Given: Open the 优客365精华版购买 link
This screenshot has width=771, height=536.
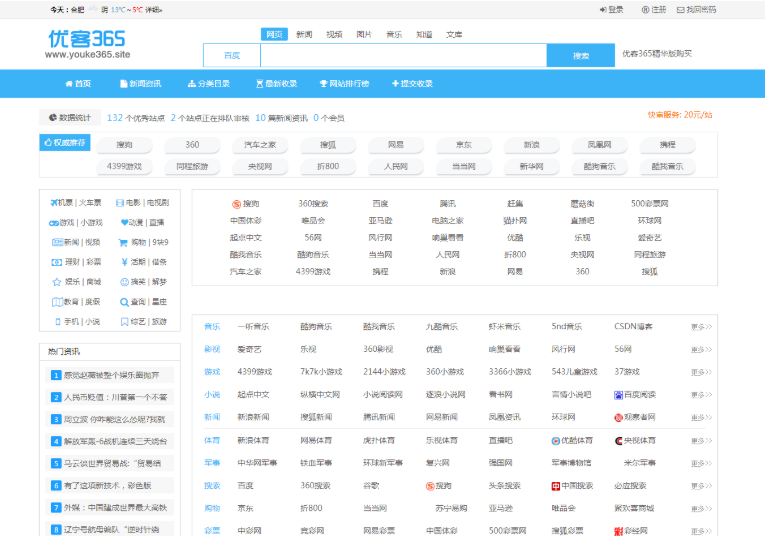Looking at the screenshot, I should coord(657,54).
